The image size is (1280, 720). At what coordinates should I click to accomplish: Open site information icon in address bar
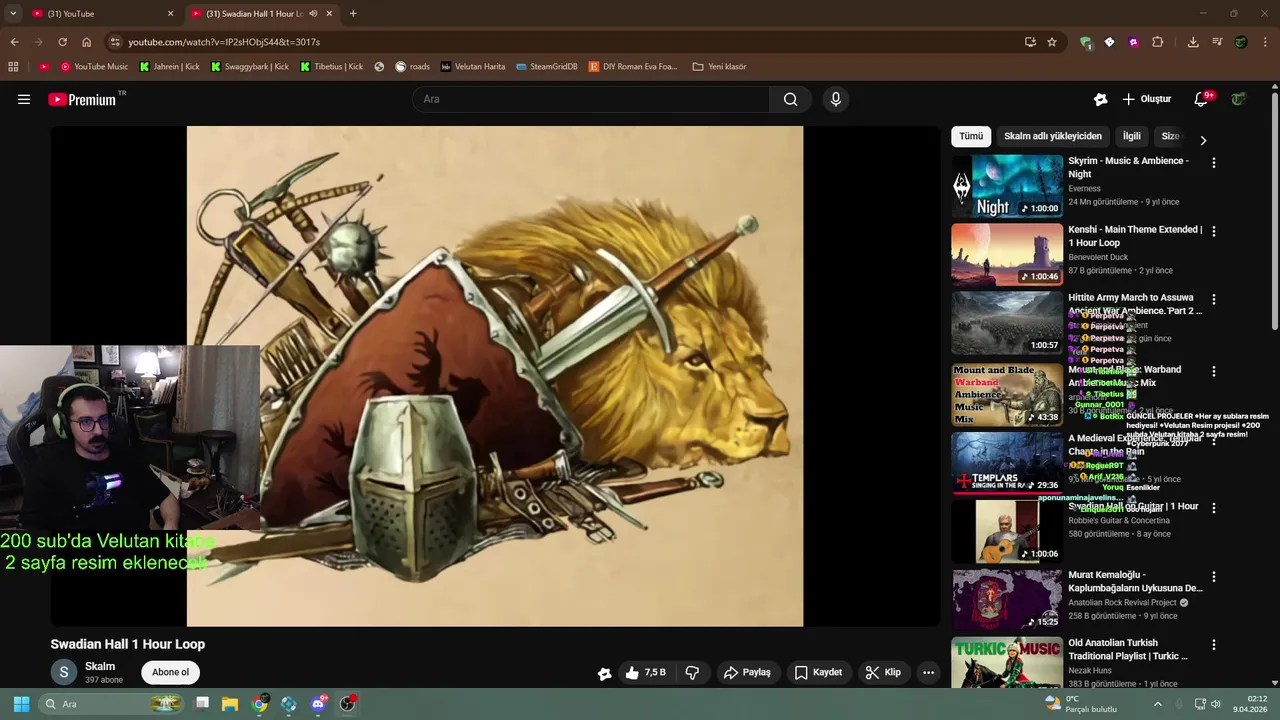point(115,42)
